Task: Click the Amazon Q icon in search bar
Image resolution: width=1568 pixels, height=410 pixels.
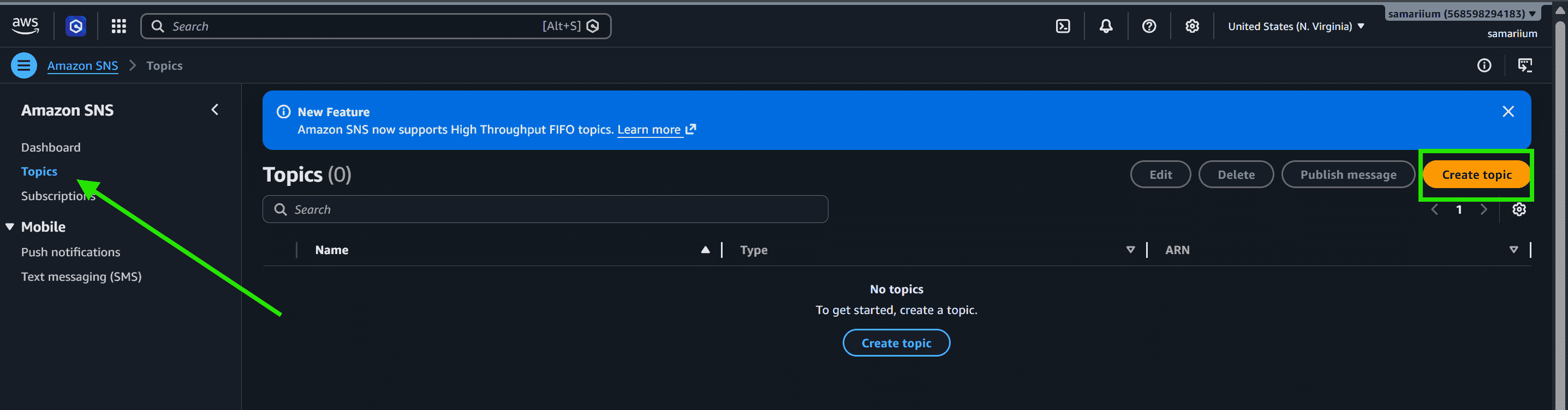Action: [593, 26]
